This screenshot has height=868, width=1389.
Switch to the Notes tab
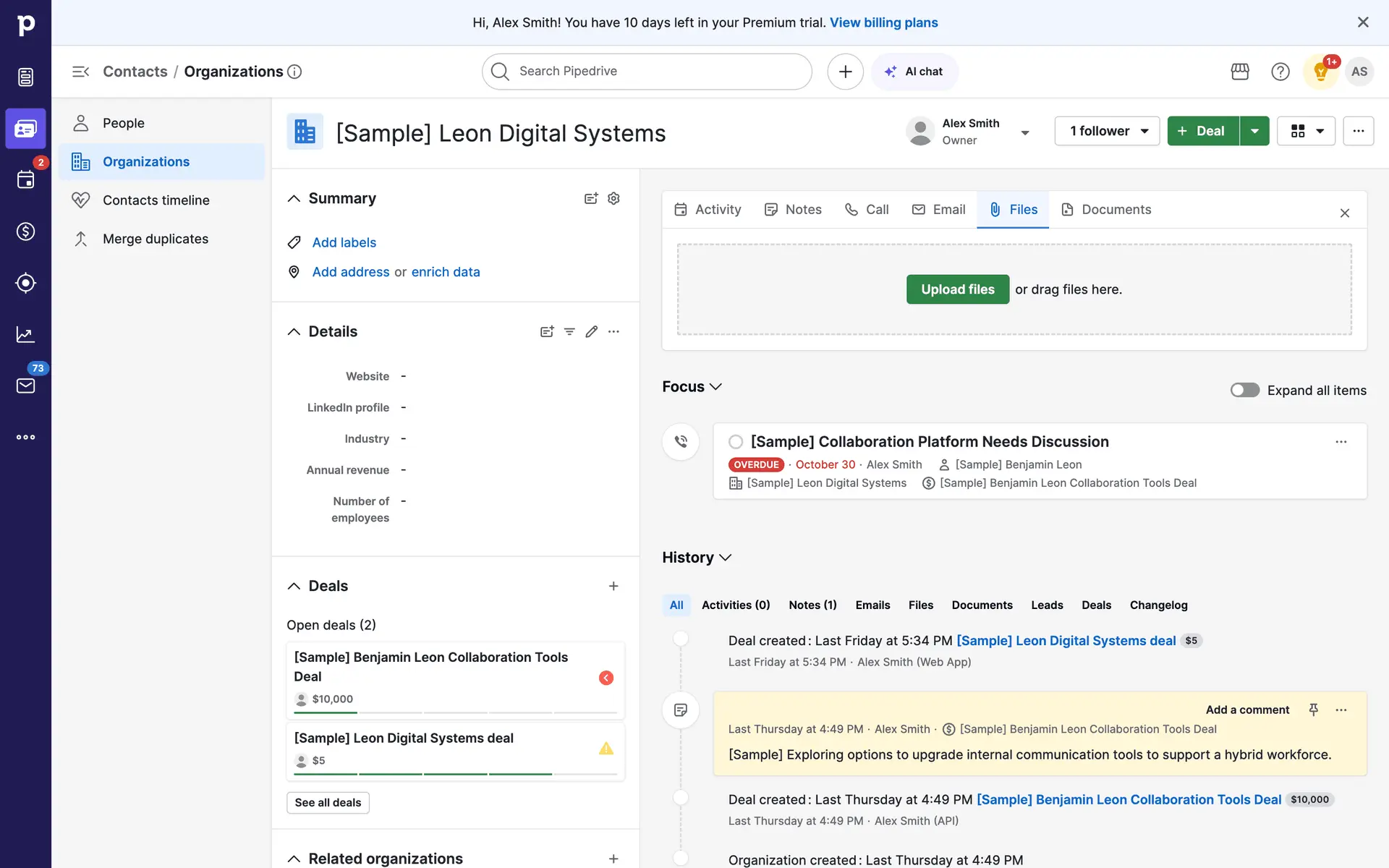pos(793,210)
